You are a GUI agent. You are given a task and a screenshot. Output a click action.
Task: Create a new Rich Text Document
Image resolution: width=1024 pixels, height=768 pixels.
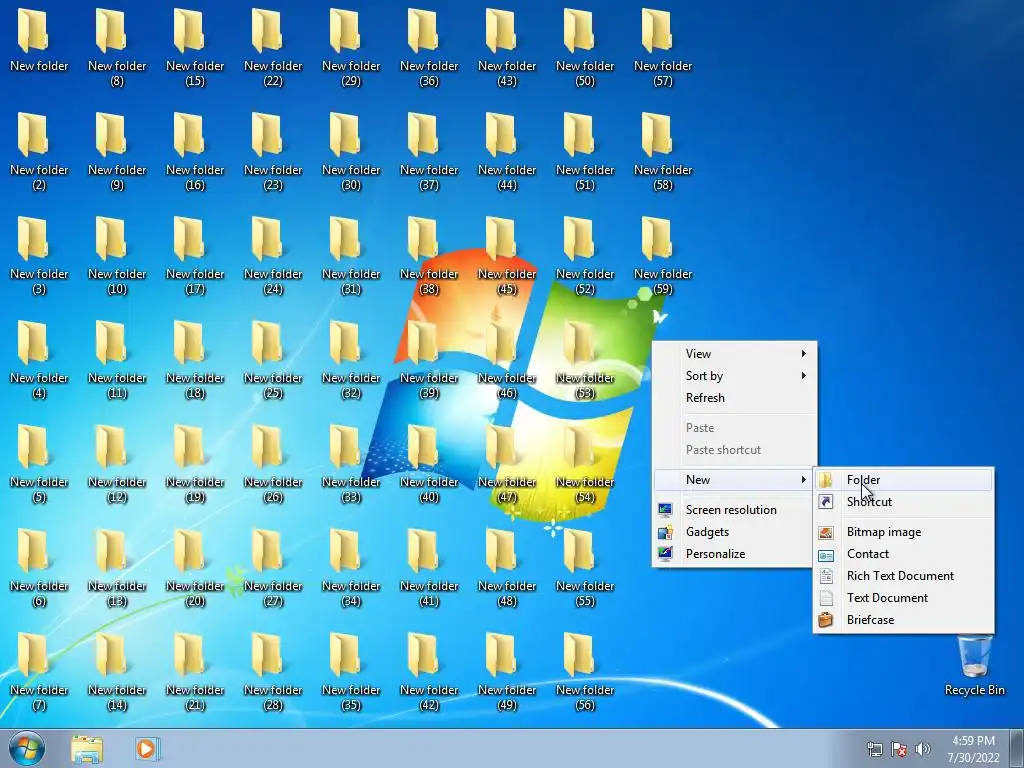tap(903, 576)
